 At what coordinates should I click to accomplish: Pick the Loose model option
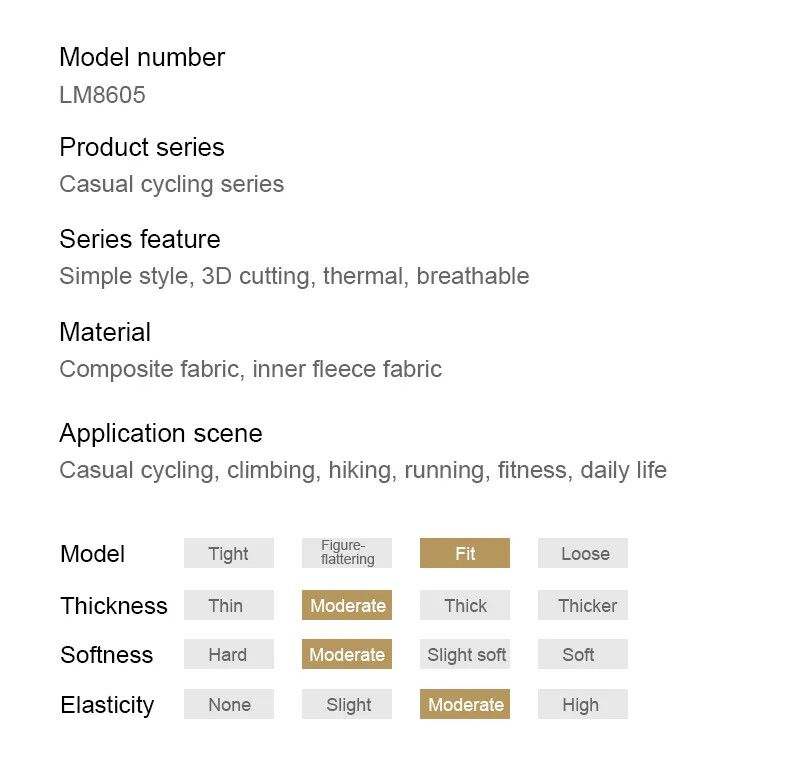pos(583,553)
